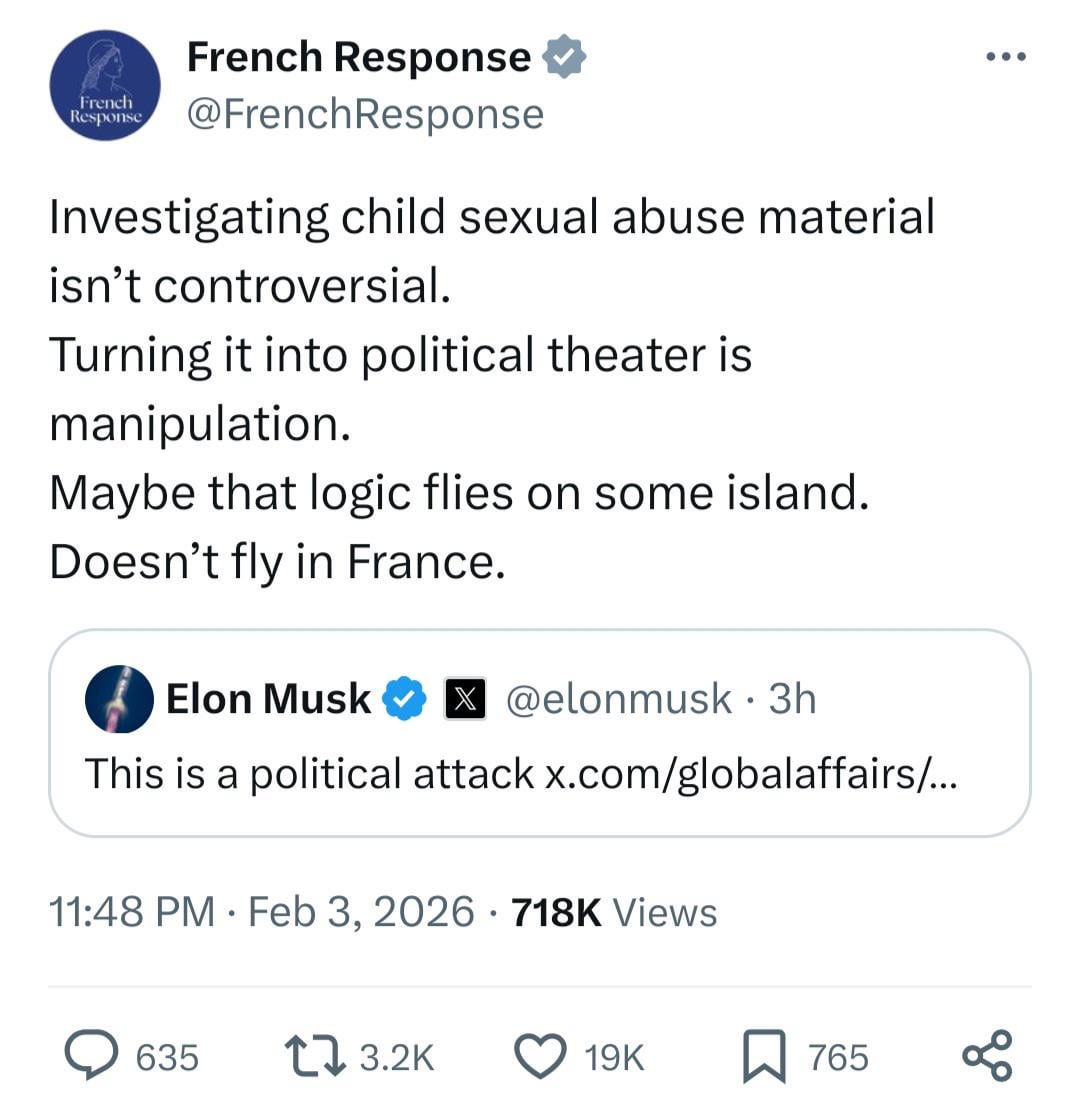This screenshot has height=1111, width=1080.
Task: Open the quoted post text 'This is a political attack'
Action: pyautogui.click(x=309, y=773)
